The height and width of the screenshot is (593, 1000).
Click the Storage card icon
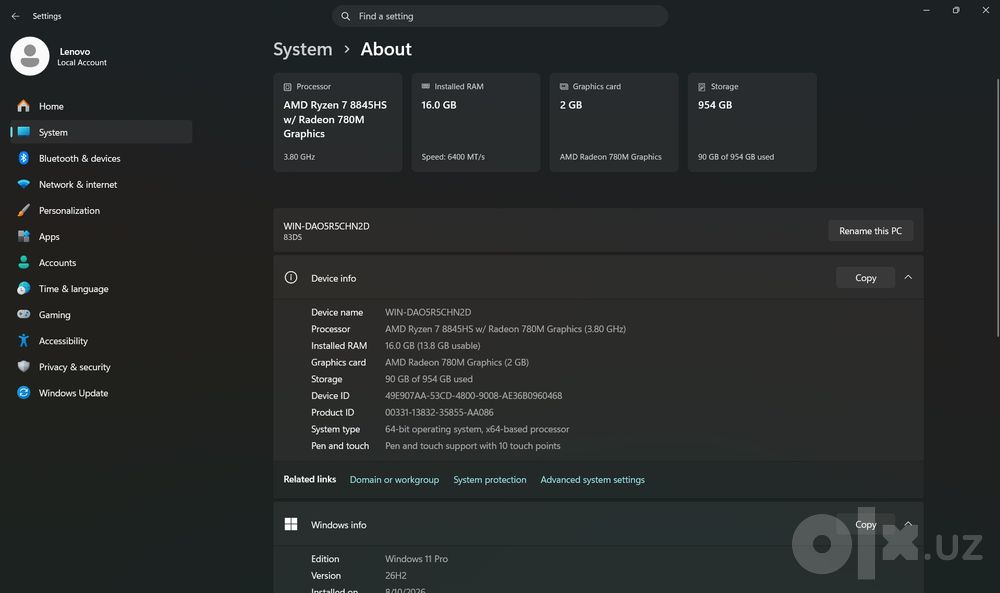702,87
